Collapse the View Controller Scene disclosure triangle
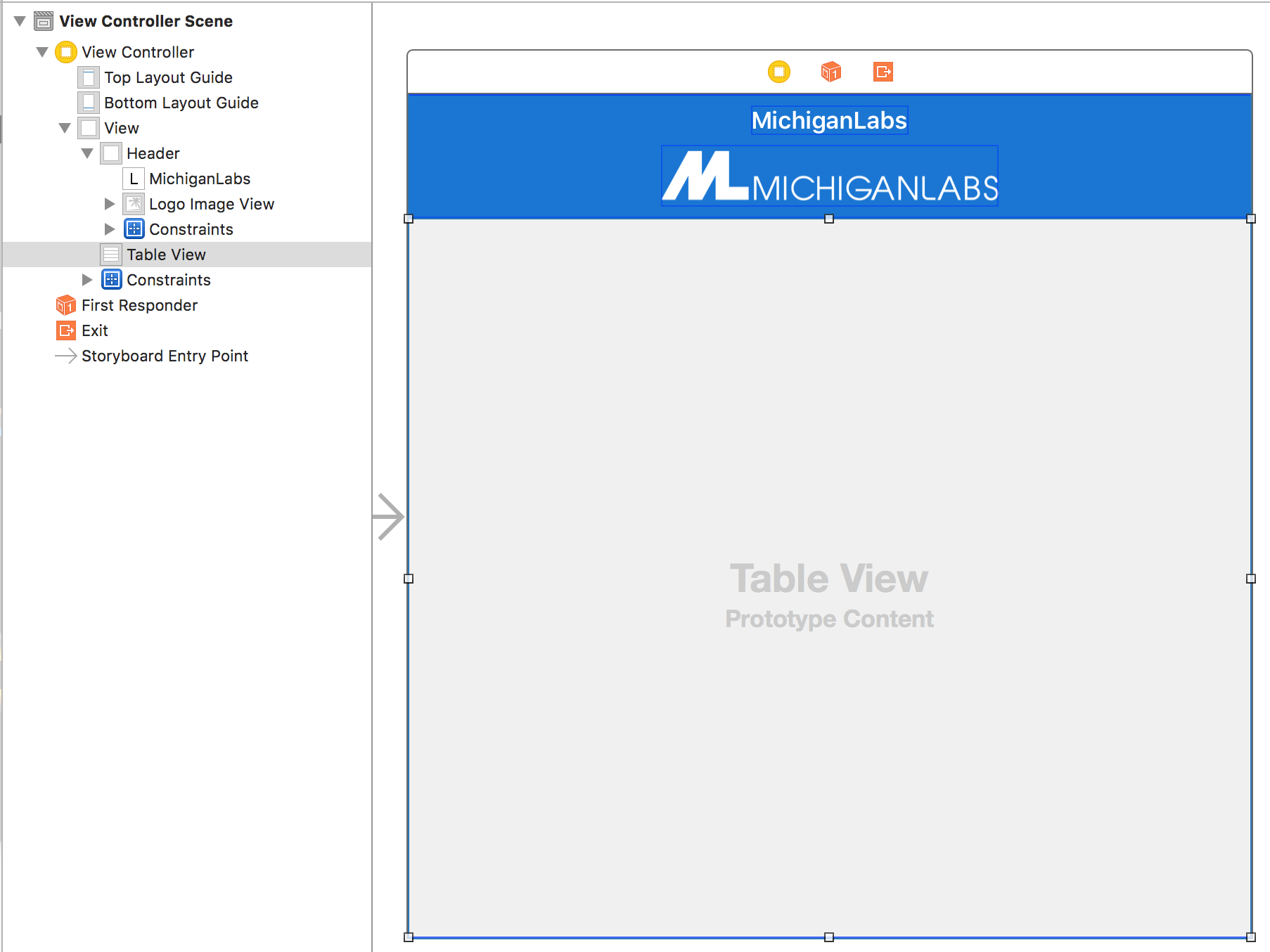The height and width of the screenshot is (952, 1270). pos(20,21)
